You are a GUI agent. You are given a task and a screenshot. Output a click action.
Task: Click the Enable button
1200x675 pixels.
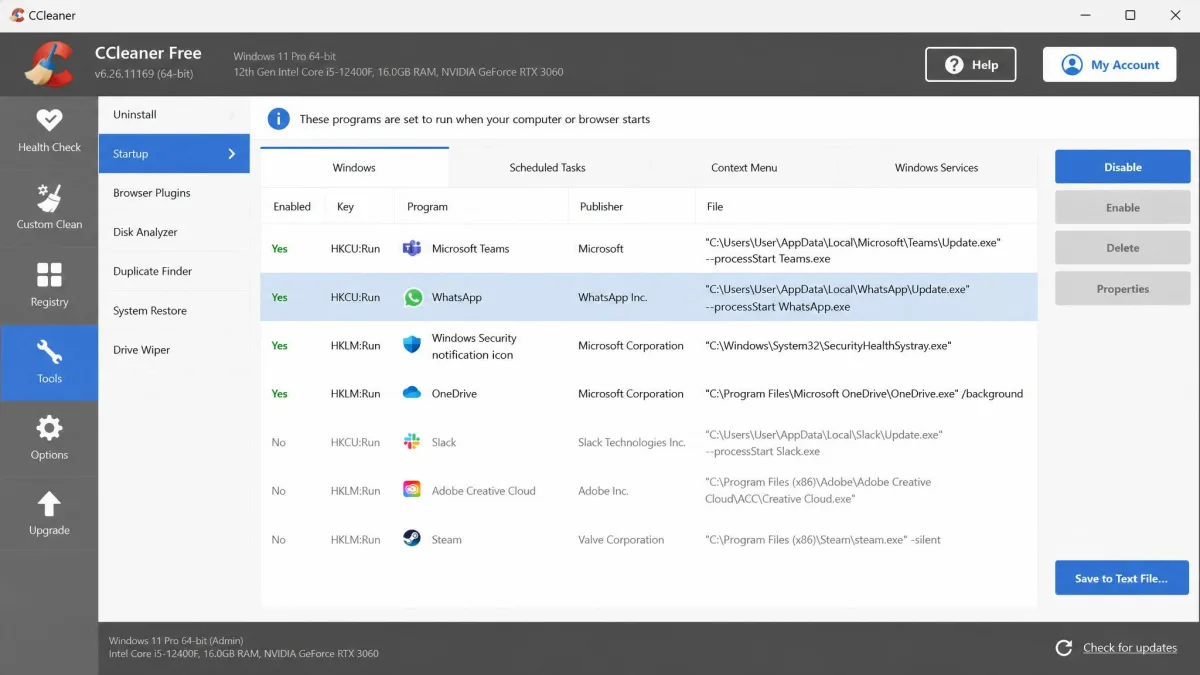click(1122, 208)
